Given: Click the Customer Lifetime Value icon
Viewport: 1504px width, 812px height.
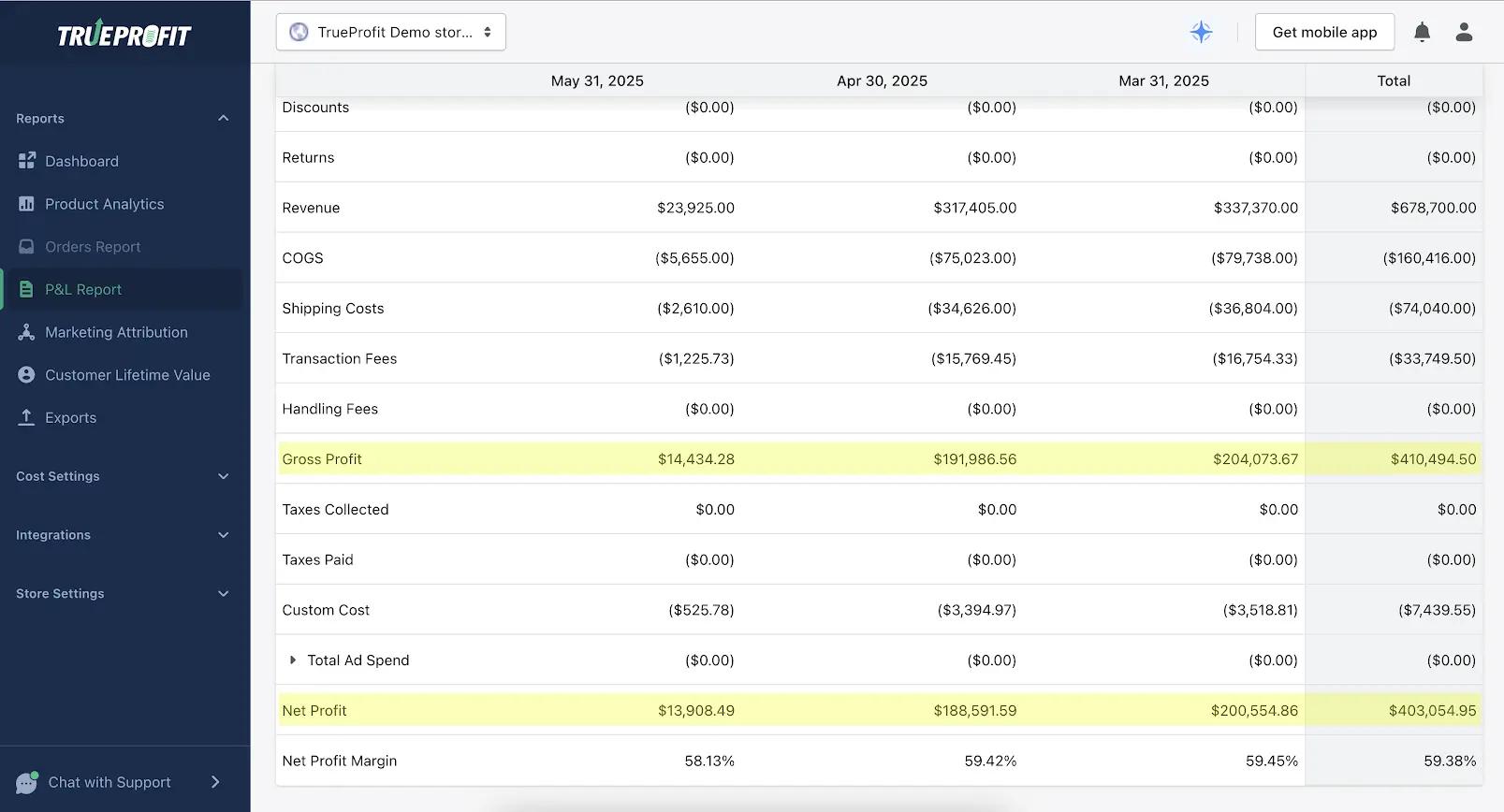Looking at the screenshot, I should [26, 375].
